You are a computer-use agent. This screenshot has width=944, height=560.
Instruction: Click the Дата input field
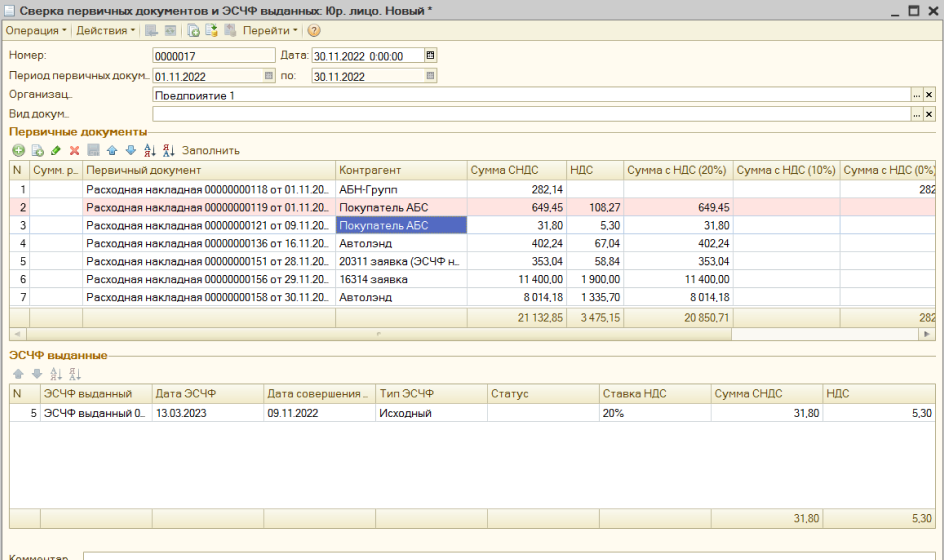(368, 56)
